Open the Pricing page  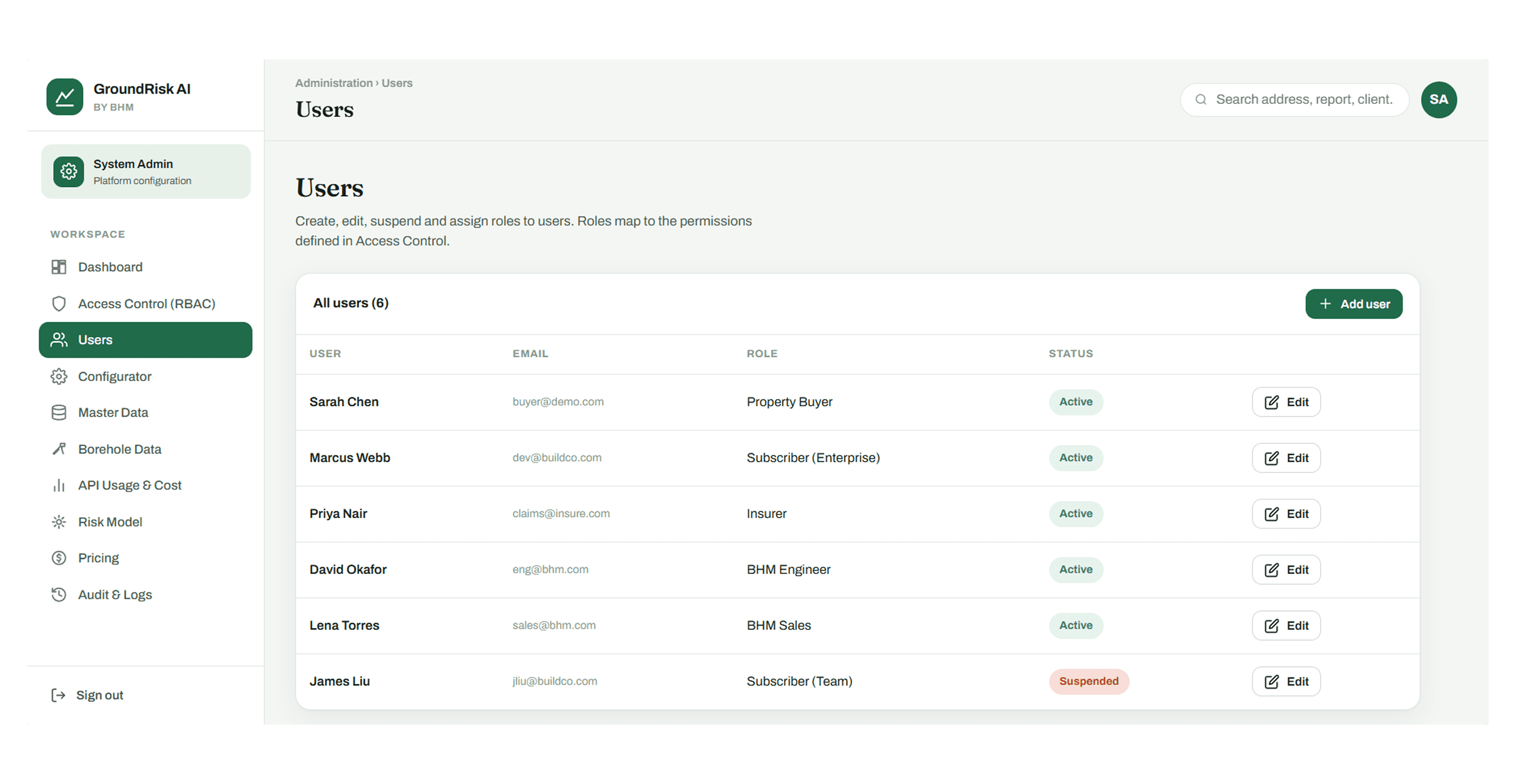pyautogui.click(x=146, y=558)
